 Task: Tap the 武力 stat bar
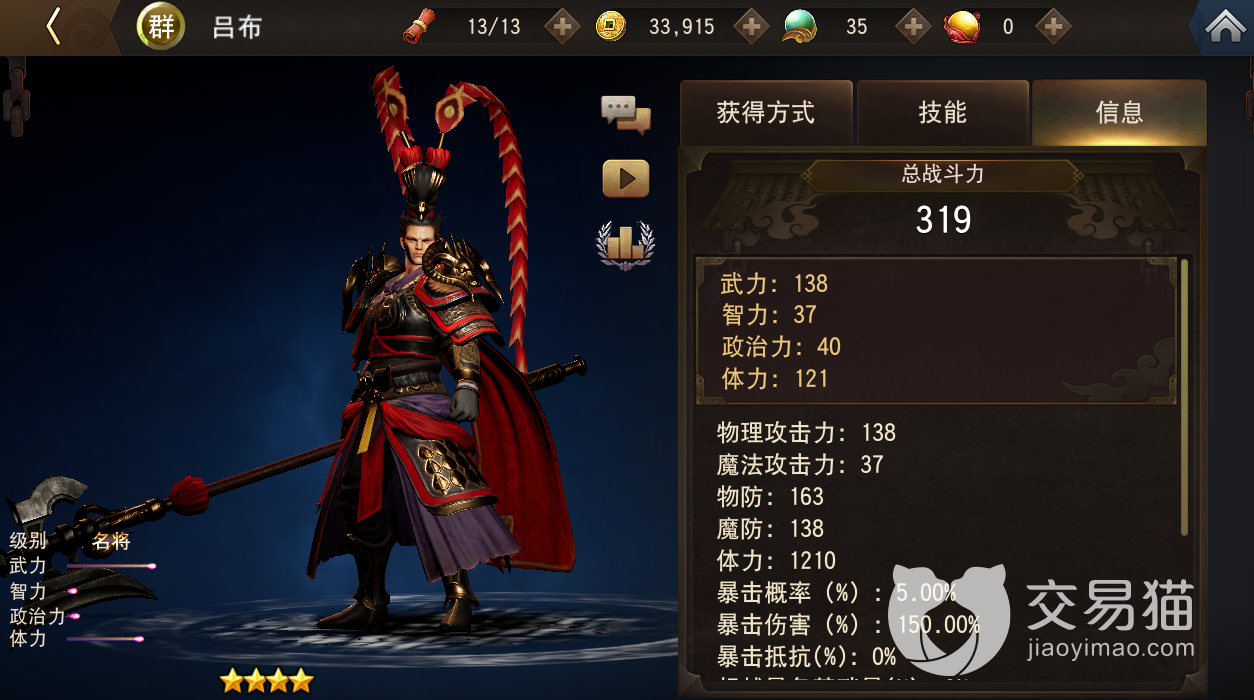[x=110, y=566]
